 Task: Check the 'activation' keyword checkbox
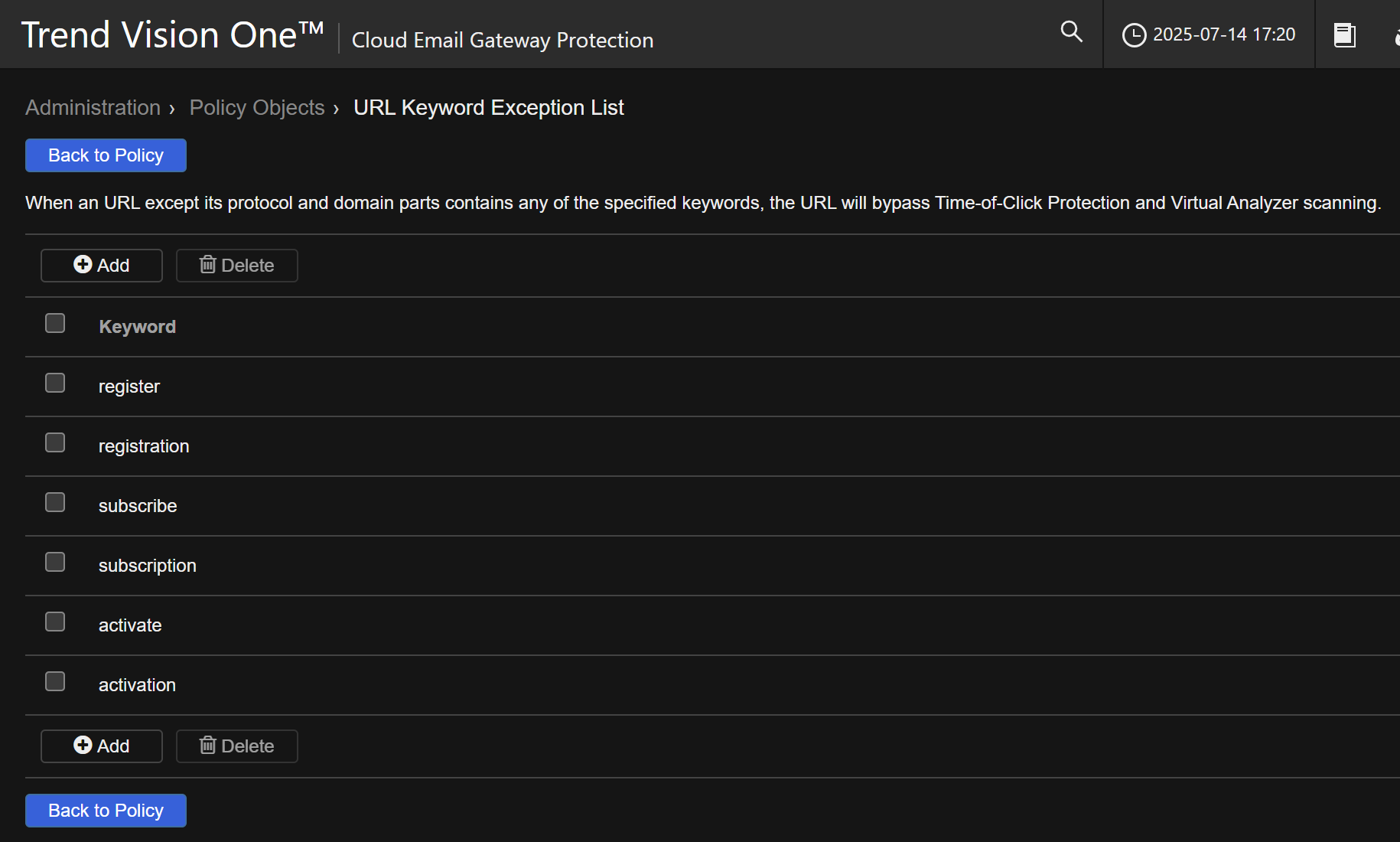coord(55,681)
